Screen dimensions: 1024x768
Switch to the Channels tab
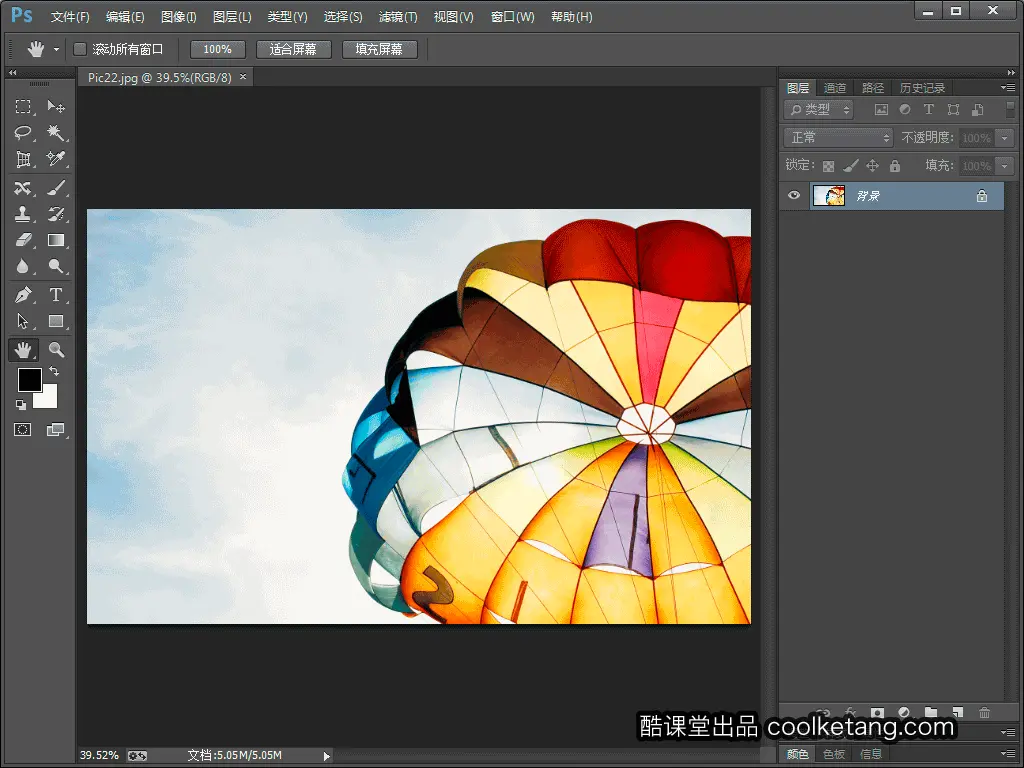(x=835, y=88)
